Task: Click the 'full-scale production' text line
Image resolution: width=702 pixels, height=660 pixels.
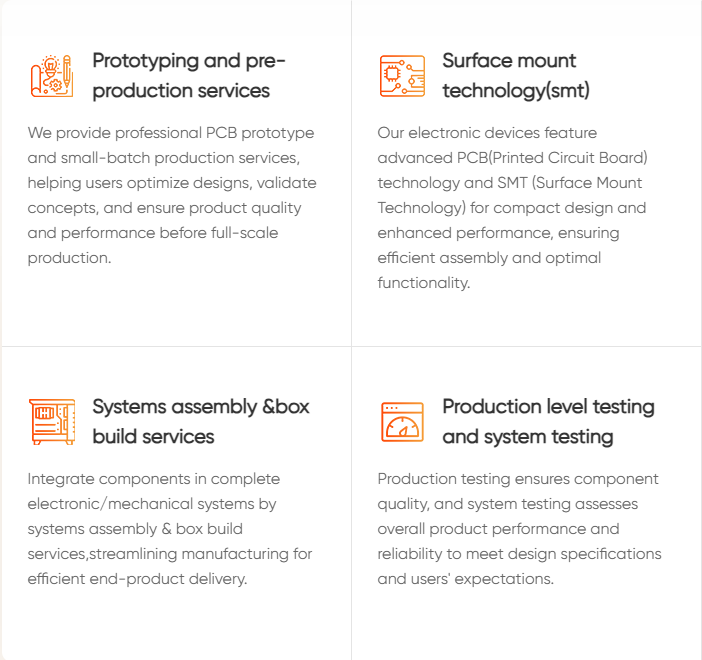Action: tap(153, 233)
